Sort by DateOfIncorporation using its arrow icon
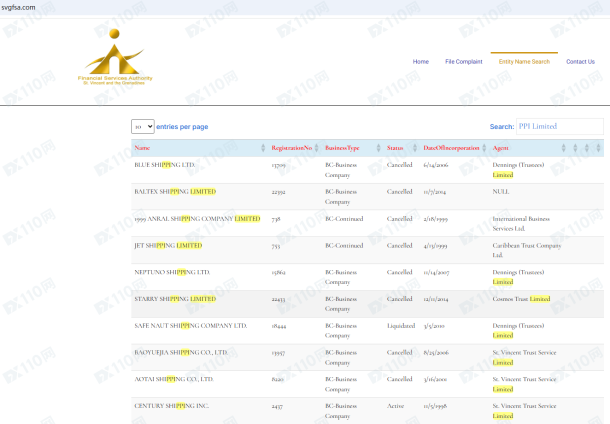Viewport: 610px width, 424px height. tap(484, 148)
